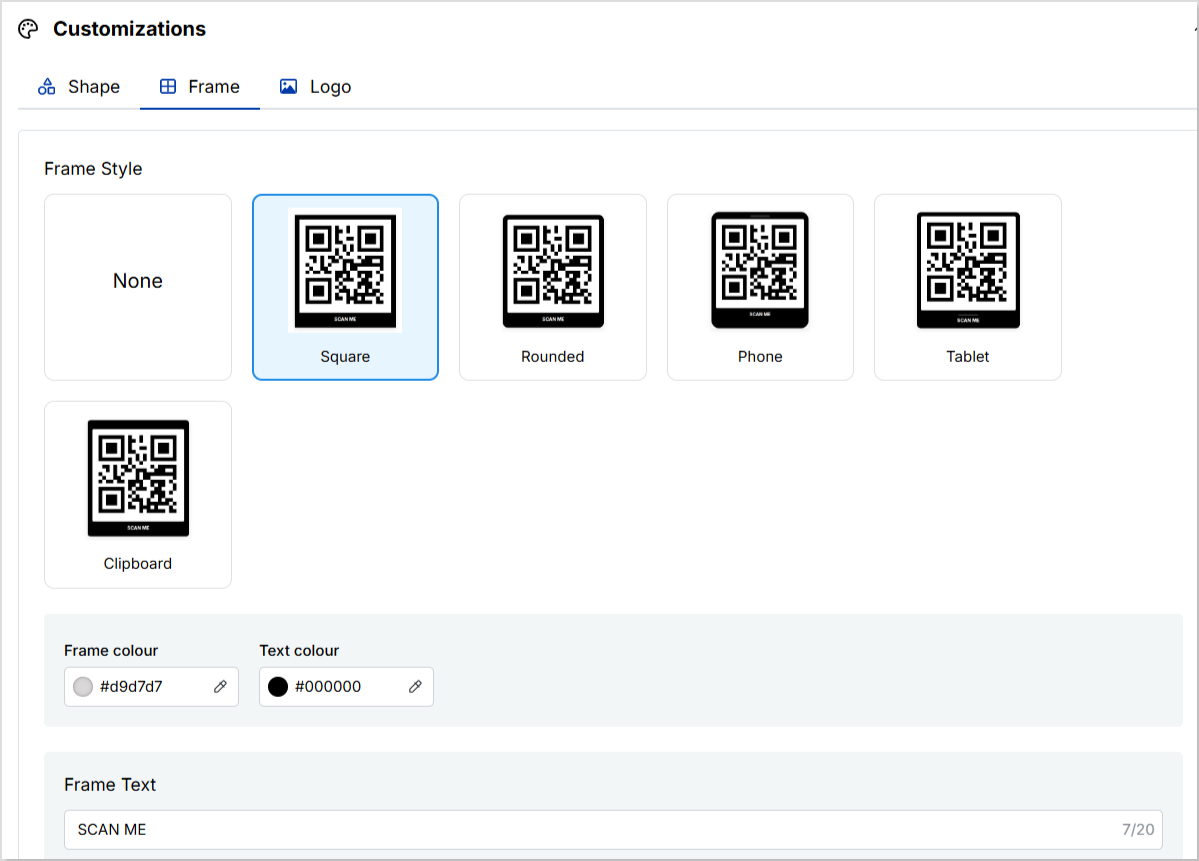The height and width of the screenshot is (861, 1199).
Task: Click the Frame tab grid icon
Action: [x=167, y=86]
